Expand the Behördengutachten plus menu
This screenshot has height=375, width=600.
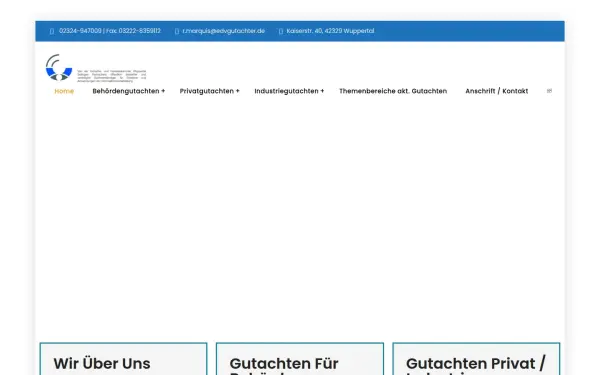coord(129,91)
